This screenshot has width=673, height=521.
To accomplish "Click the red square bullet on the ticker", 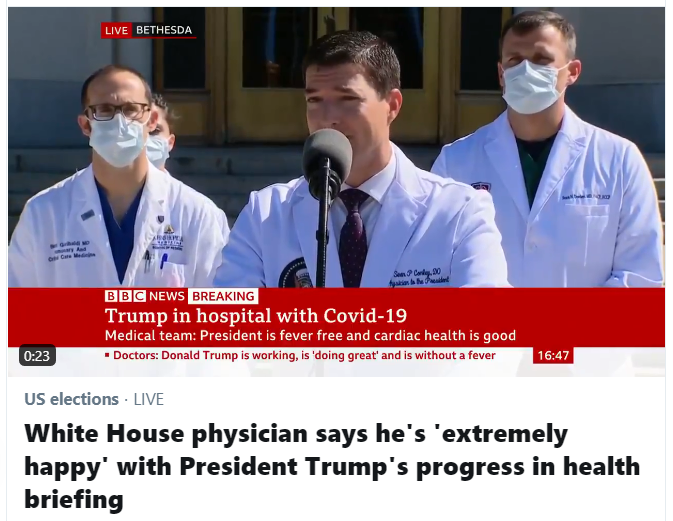I will pos(108,355).
